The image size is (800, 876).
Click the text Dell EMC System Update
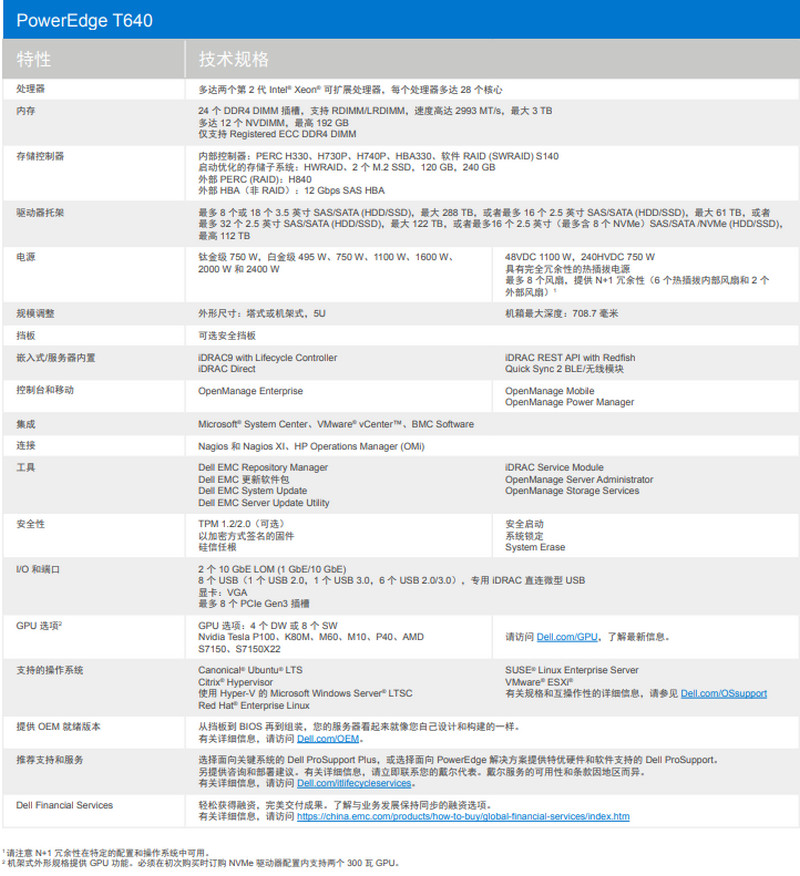point(253,491)
